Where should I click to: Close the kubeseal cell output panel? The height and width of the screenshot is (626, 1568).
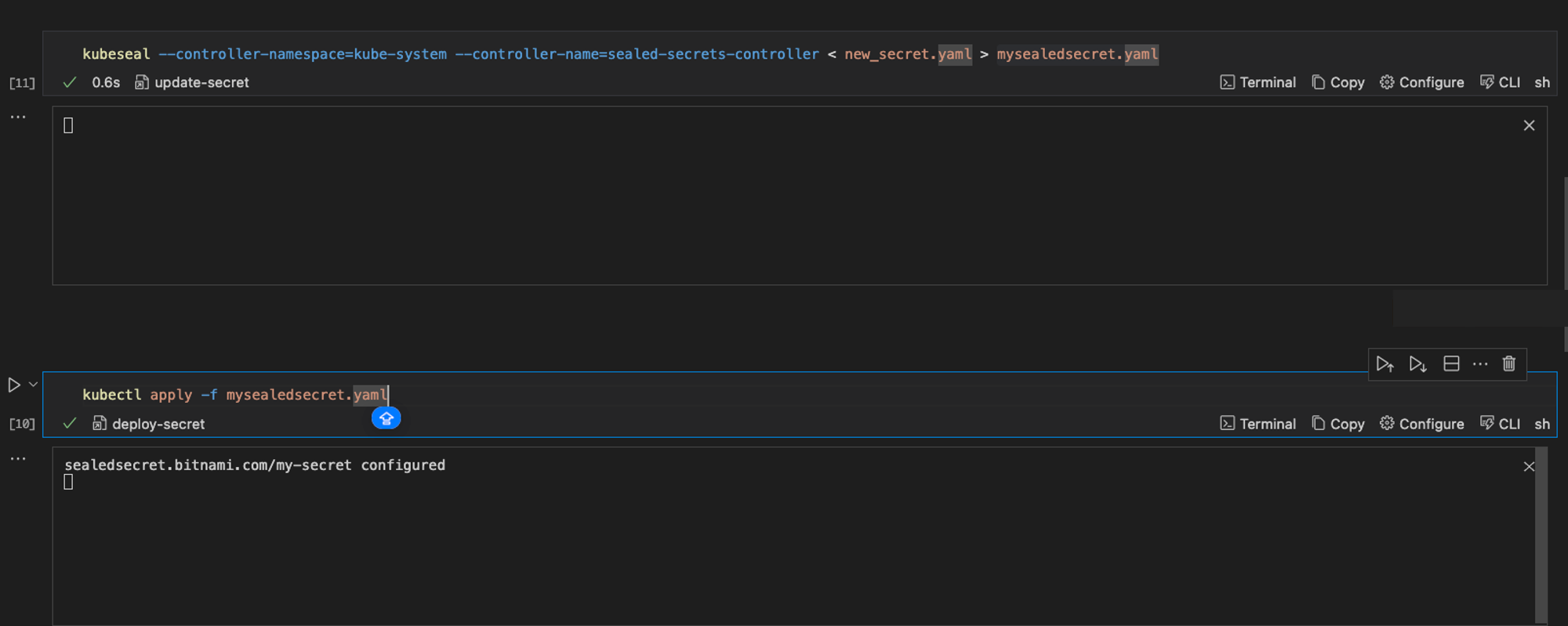tap(1529, 125)
